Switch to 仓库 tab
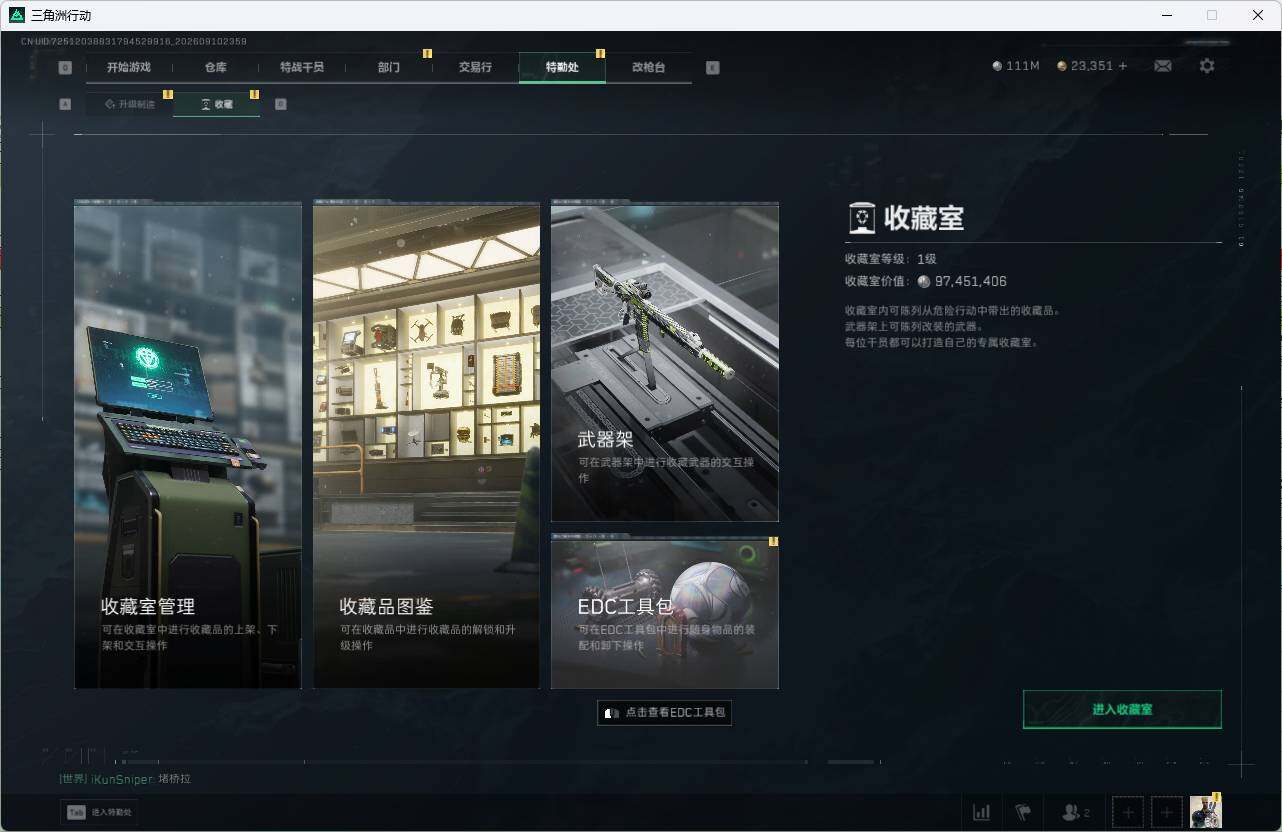This screenshot has height=832, width=1282. pos(215,67)
